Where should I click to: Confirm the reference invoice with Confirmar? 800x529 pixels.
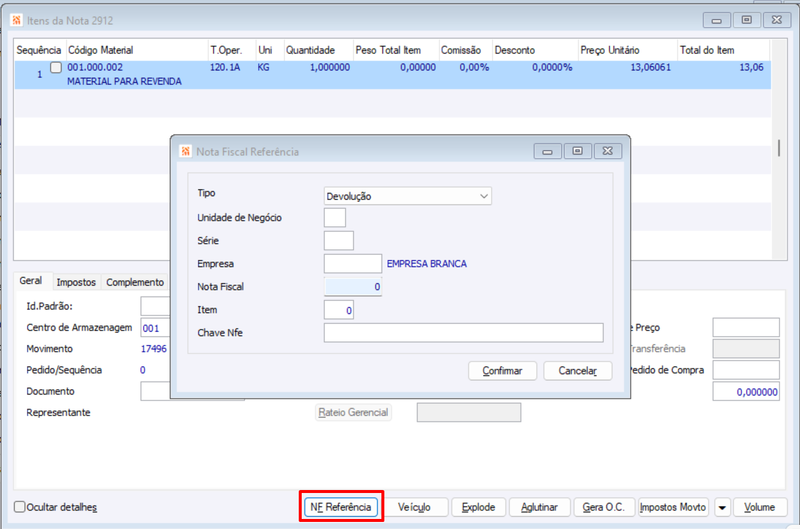pos(503,371)
